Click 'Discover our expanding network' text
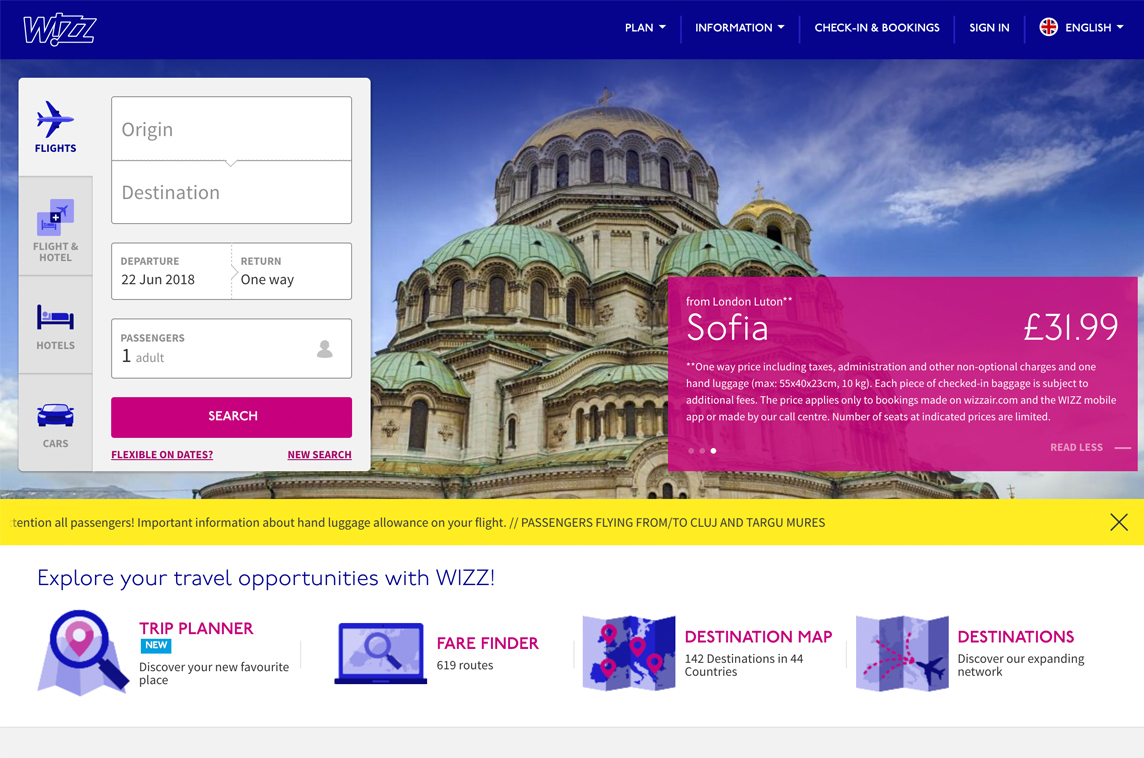Viewport: 1144px width, 758px height. 1021,665
